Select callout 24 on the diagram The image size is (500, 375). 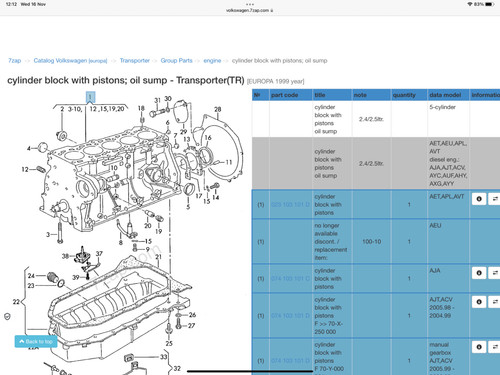click(31, 276)
